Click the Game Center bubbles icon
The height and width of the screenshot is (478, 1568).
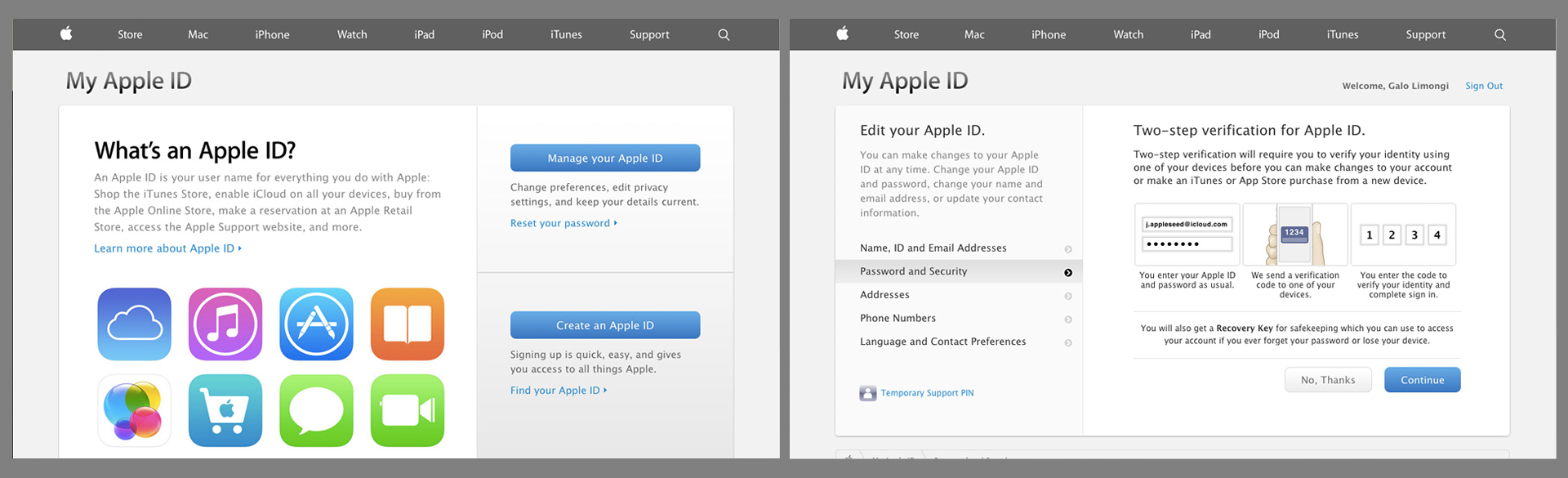(134, 410)
